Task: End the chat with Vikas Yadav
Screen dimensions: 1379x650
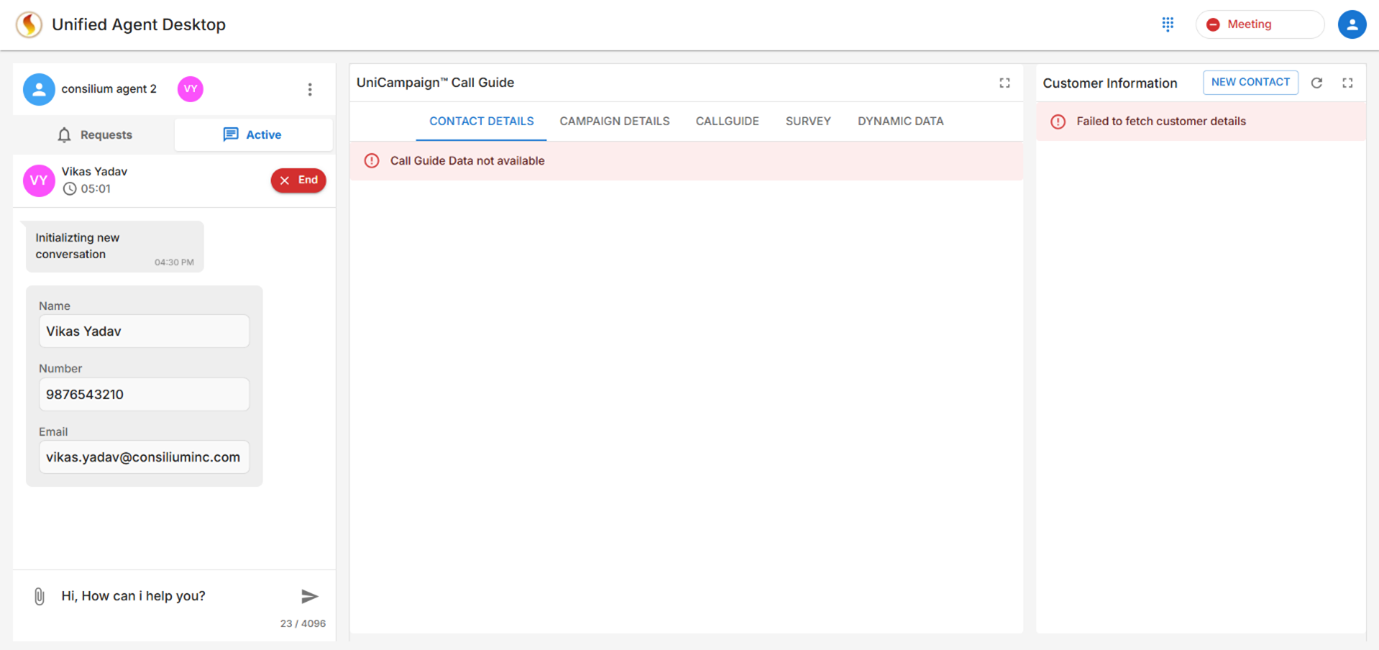Action: pos(298,180)
